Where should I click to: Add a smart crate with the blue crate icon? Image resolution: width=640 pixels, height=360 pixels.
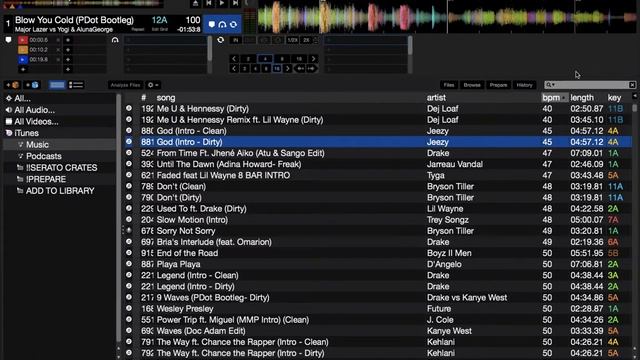[x=32, y=85]
